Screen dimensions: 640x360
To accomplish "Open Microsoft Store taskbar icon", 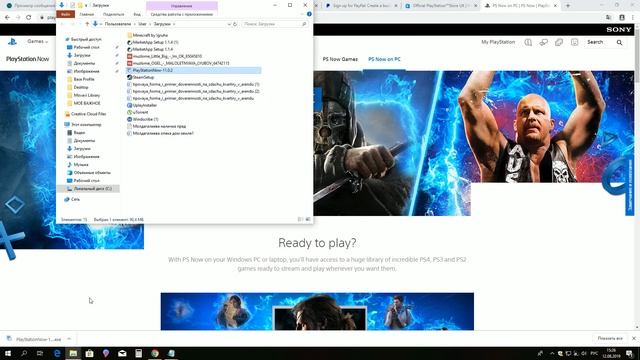I will click(89, 353).
